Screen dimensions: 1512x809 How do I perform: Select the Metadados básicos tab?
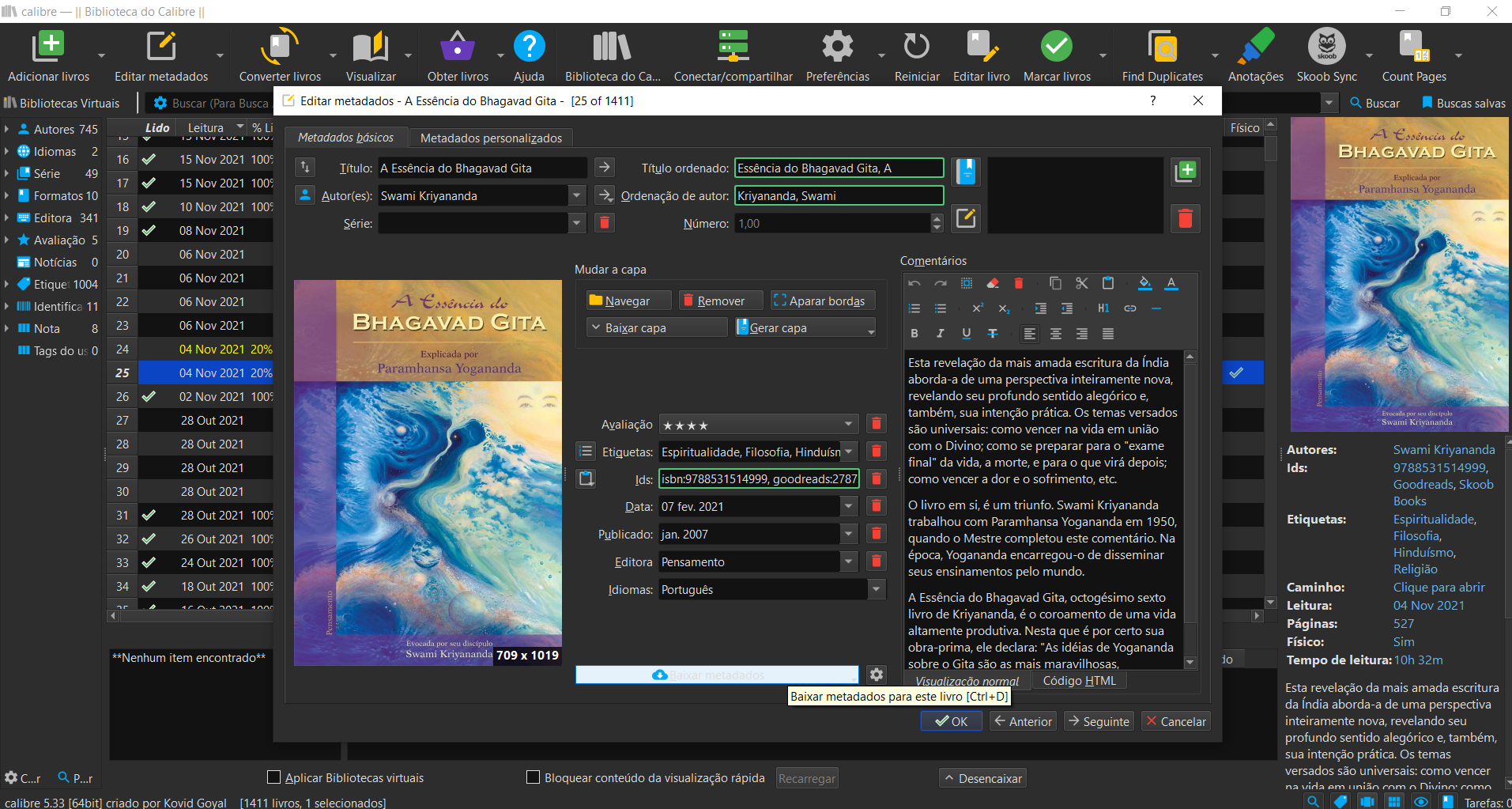tap(345, 137)
